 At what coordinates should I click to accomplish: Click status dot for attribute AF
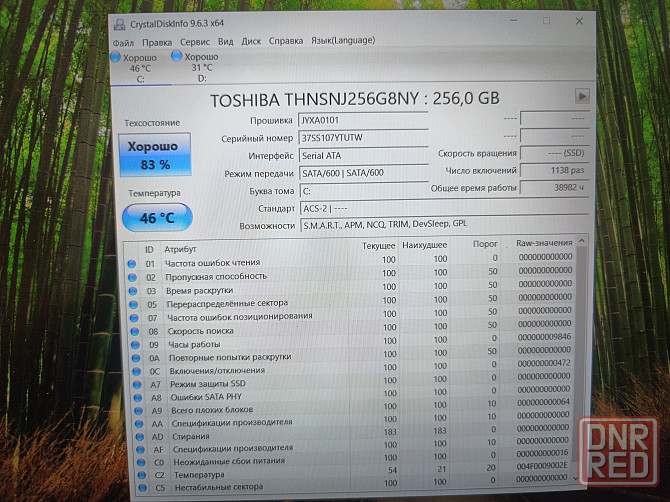(141, 449)
